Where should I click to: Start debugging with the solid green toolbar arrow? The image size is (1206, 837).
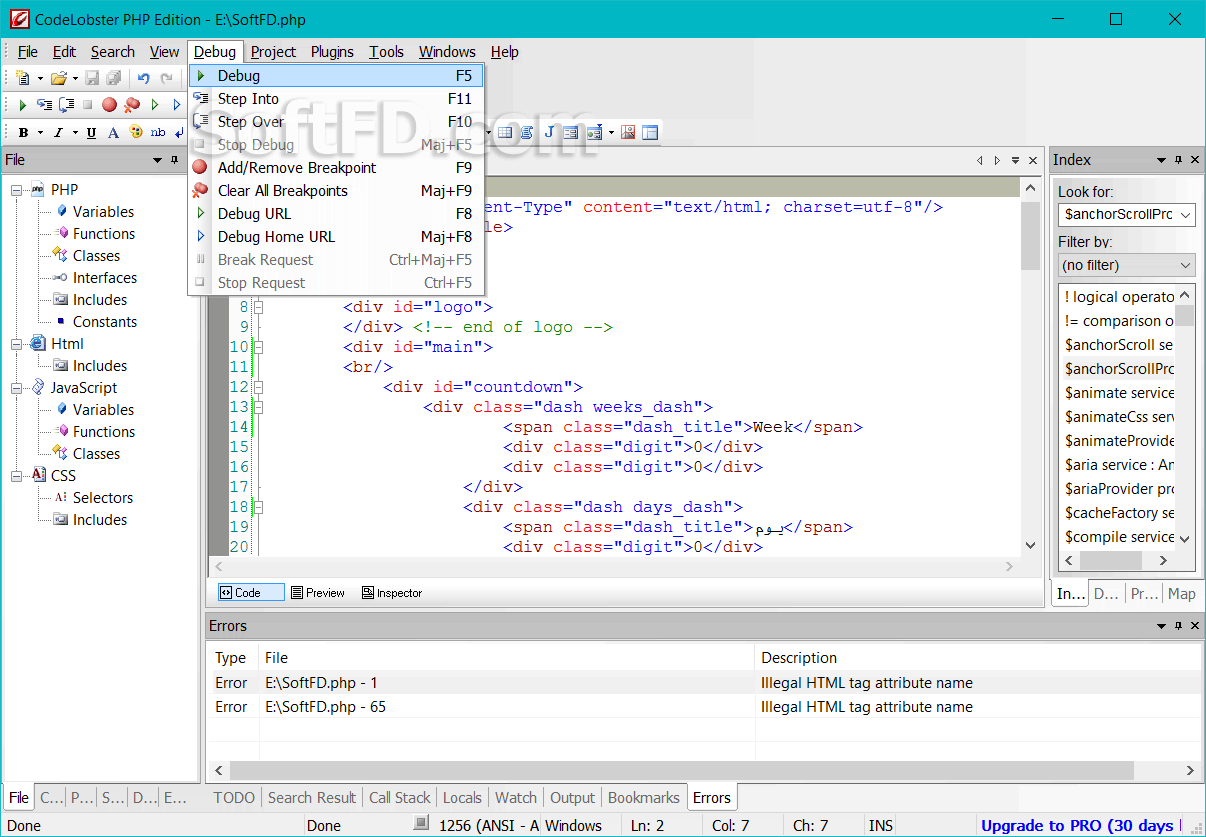coord(23,104)
